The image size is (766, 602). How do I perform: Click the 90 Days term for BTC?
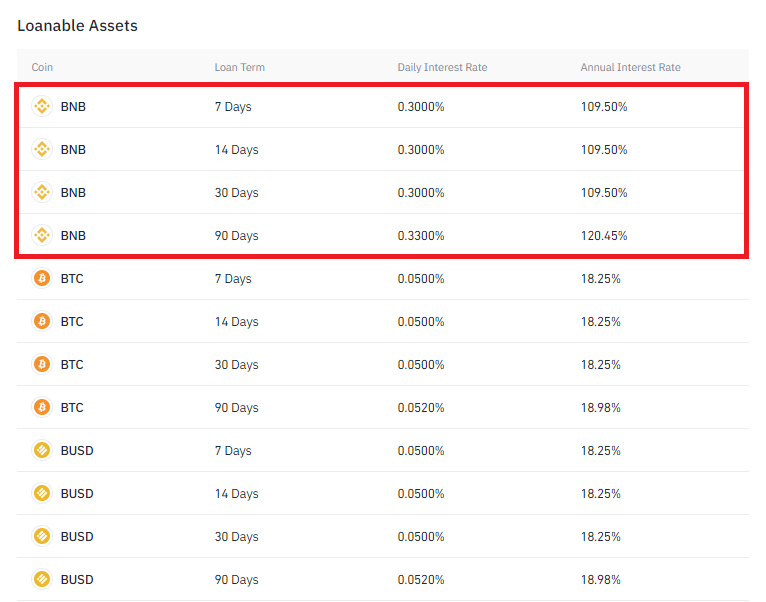(236, 408)
